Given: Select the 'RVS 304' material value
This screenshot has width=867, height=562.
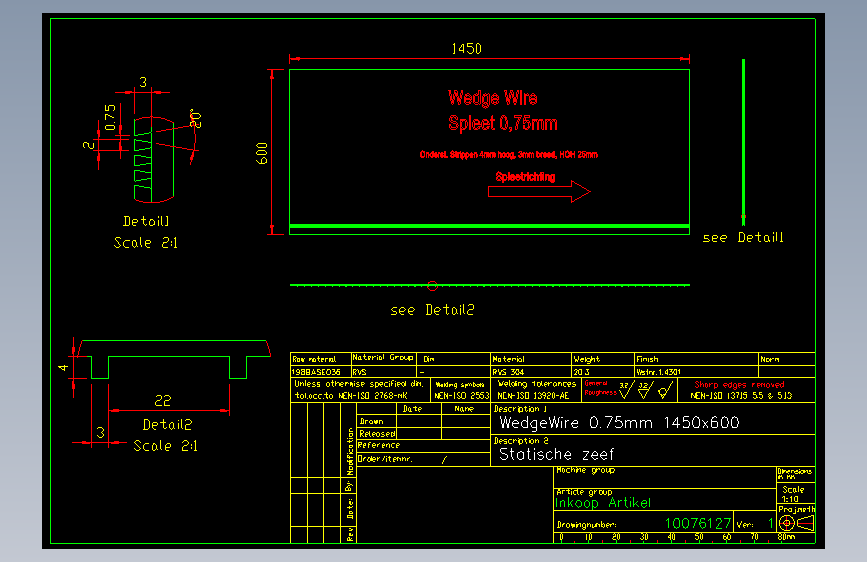Looking at the screenshot, I should pos(508,372).
